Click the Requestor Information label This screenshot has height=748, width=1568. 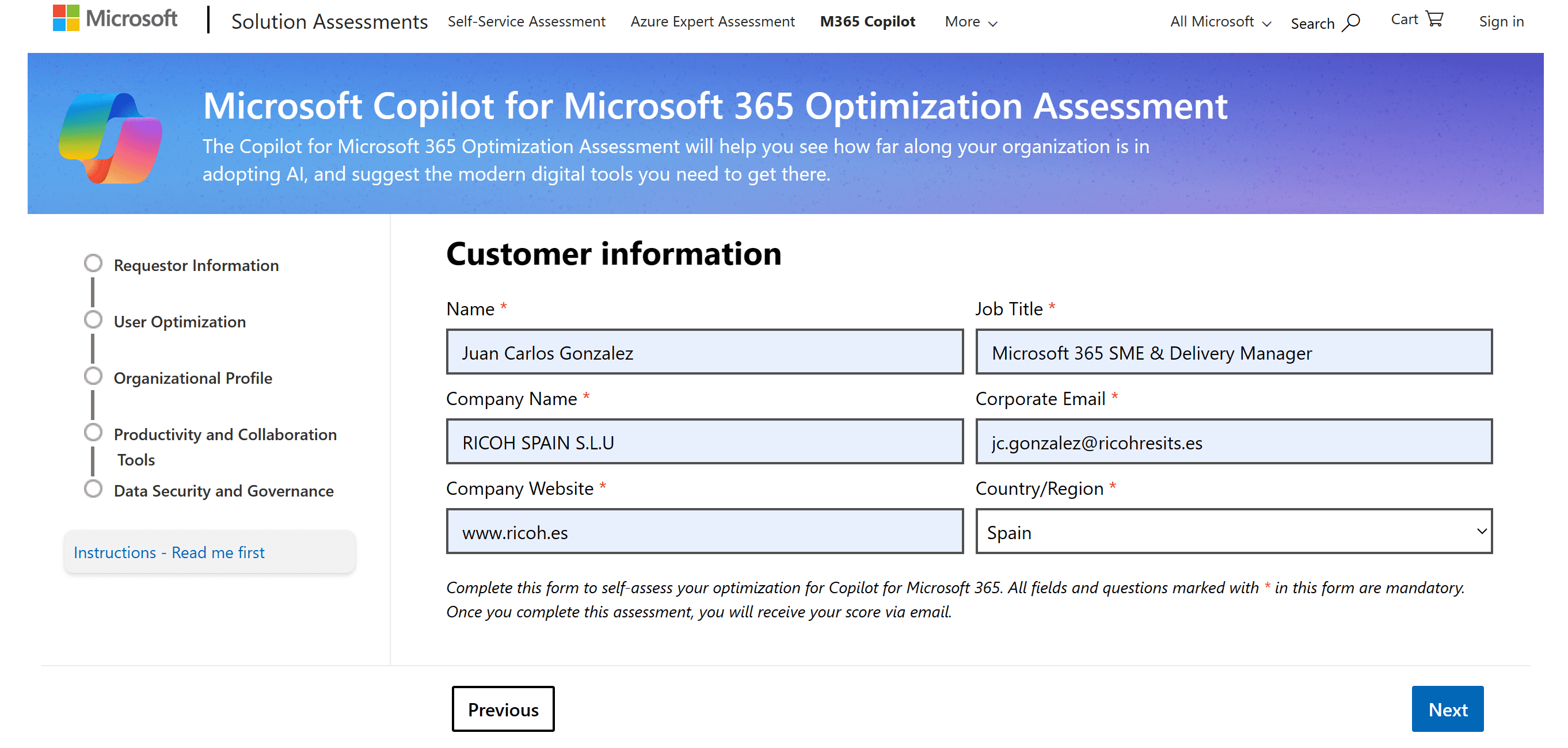pos(196,265)
